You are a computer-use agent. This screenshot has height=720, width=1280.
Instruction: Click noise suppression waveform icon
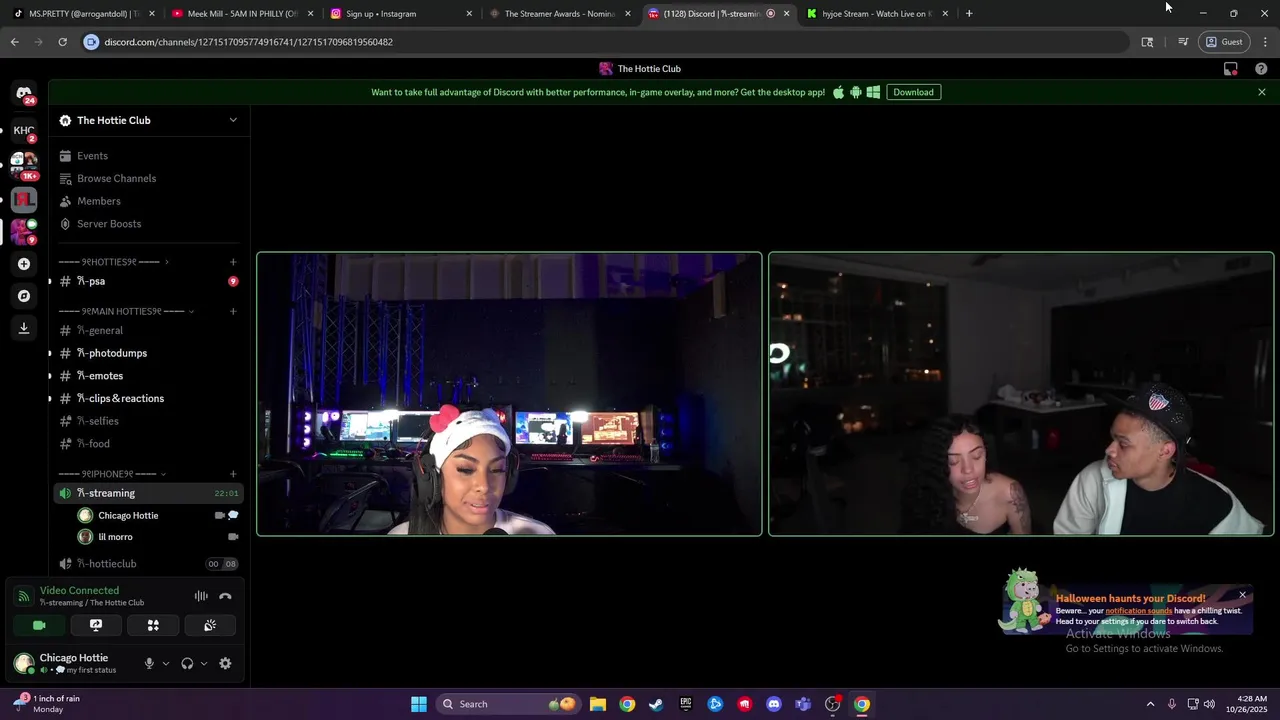(201, 596)
